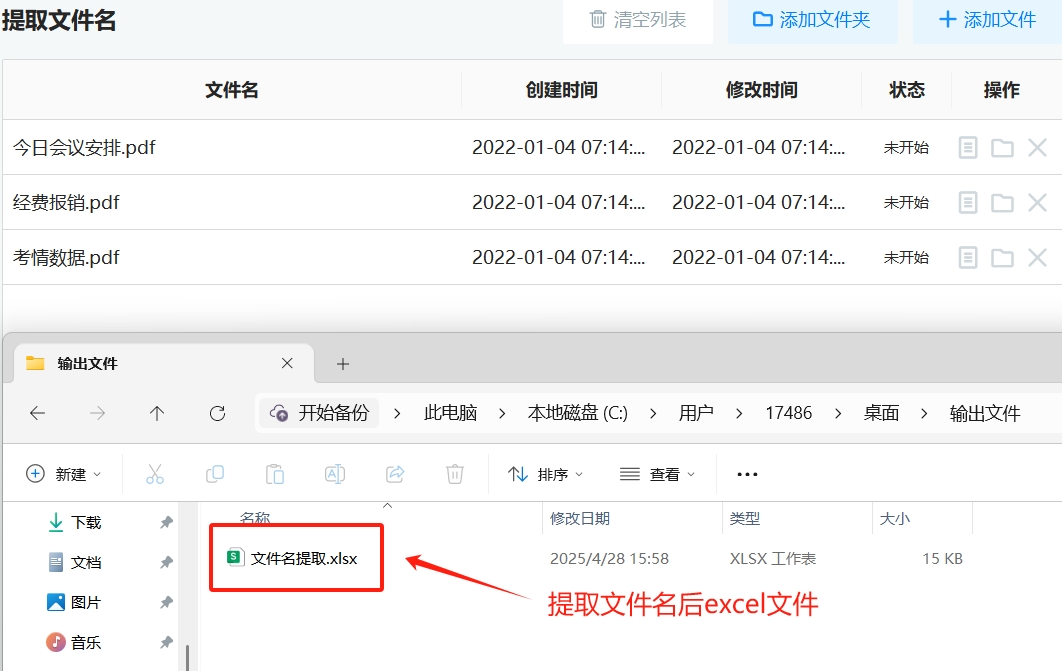Image resolution: width=1062 pixels, height=671 pixels.
Task: Open the more options ellipsis menu
Action: [747, 474]
